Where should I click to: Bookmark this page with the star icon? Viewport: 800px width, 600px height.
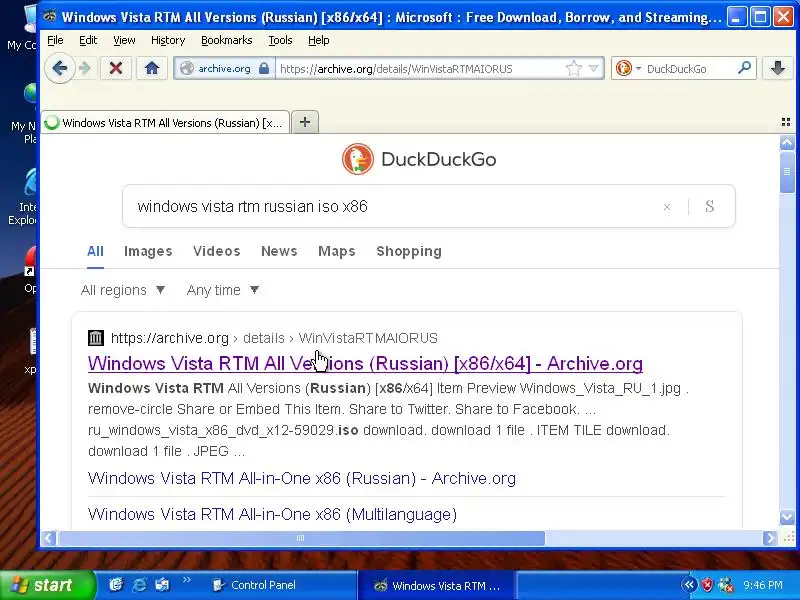(573, 68)
